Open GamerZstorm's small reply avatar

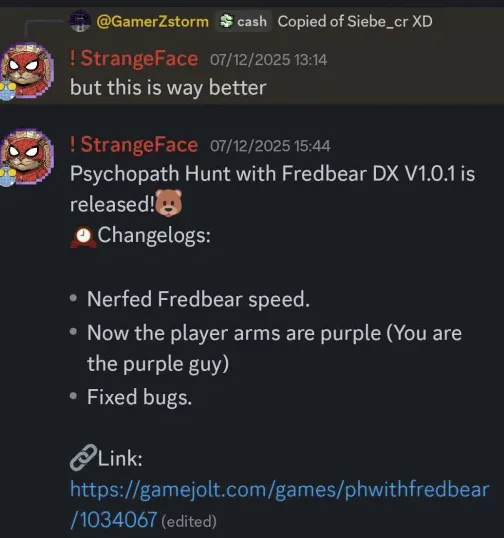pyautogui.click(x=80, y=21)
